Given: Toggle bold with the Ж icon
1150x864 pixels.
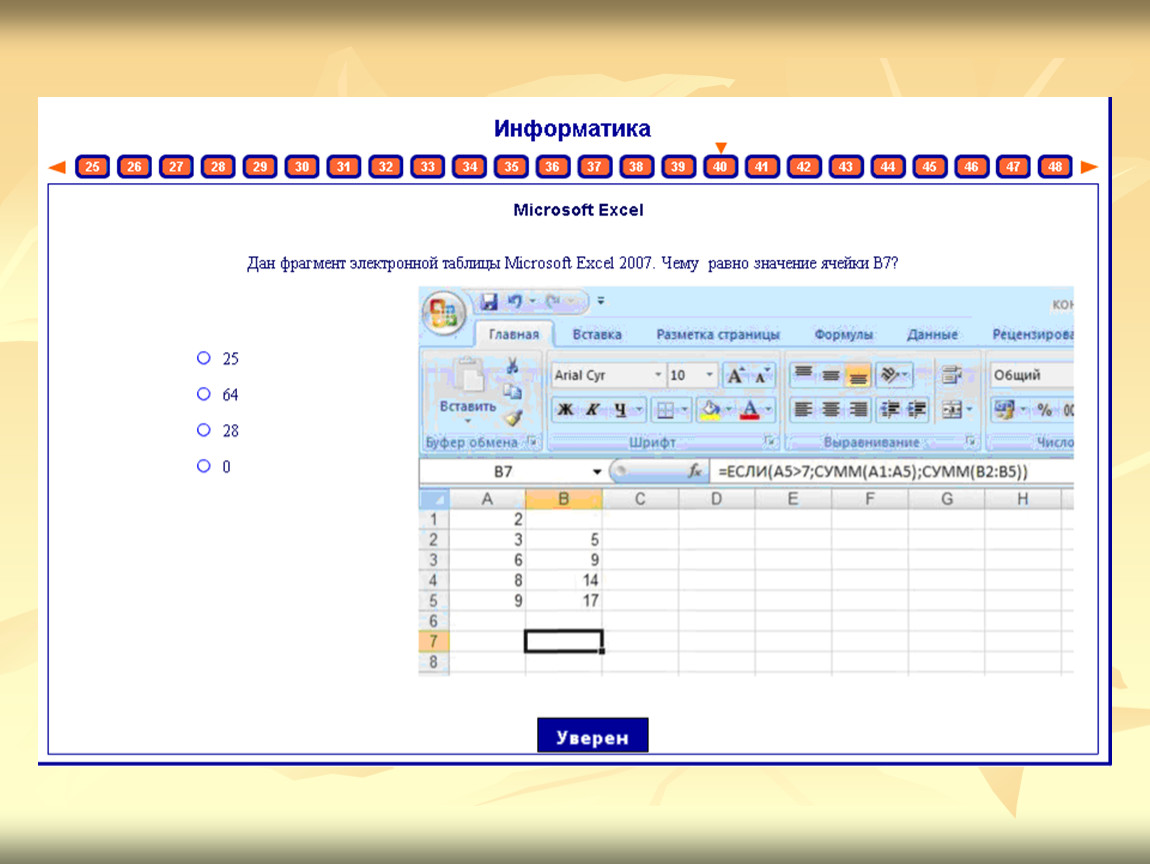Looking at the screenshot, I should pos(565,409).
